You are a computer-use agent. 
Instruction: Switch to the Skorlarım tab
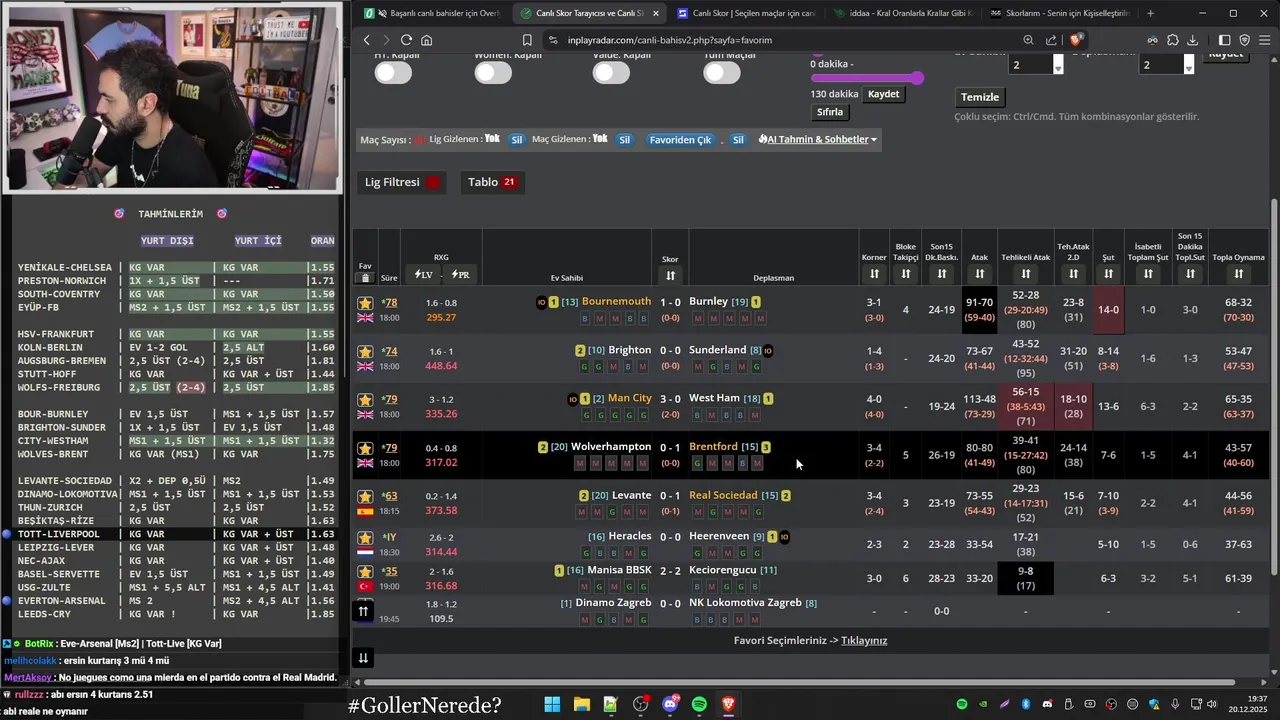click(1060, 13)
